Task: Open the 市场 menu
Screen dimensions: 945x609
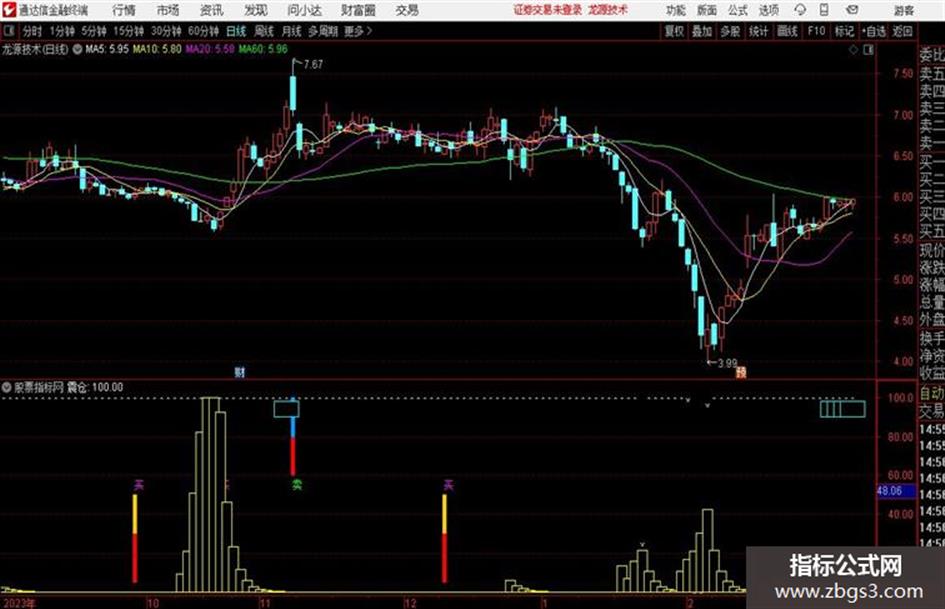Action: click(168, 10)
